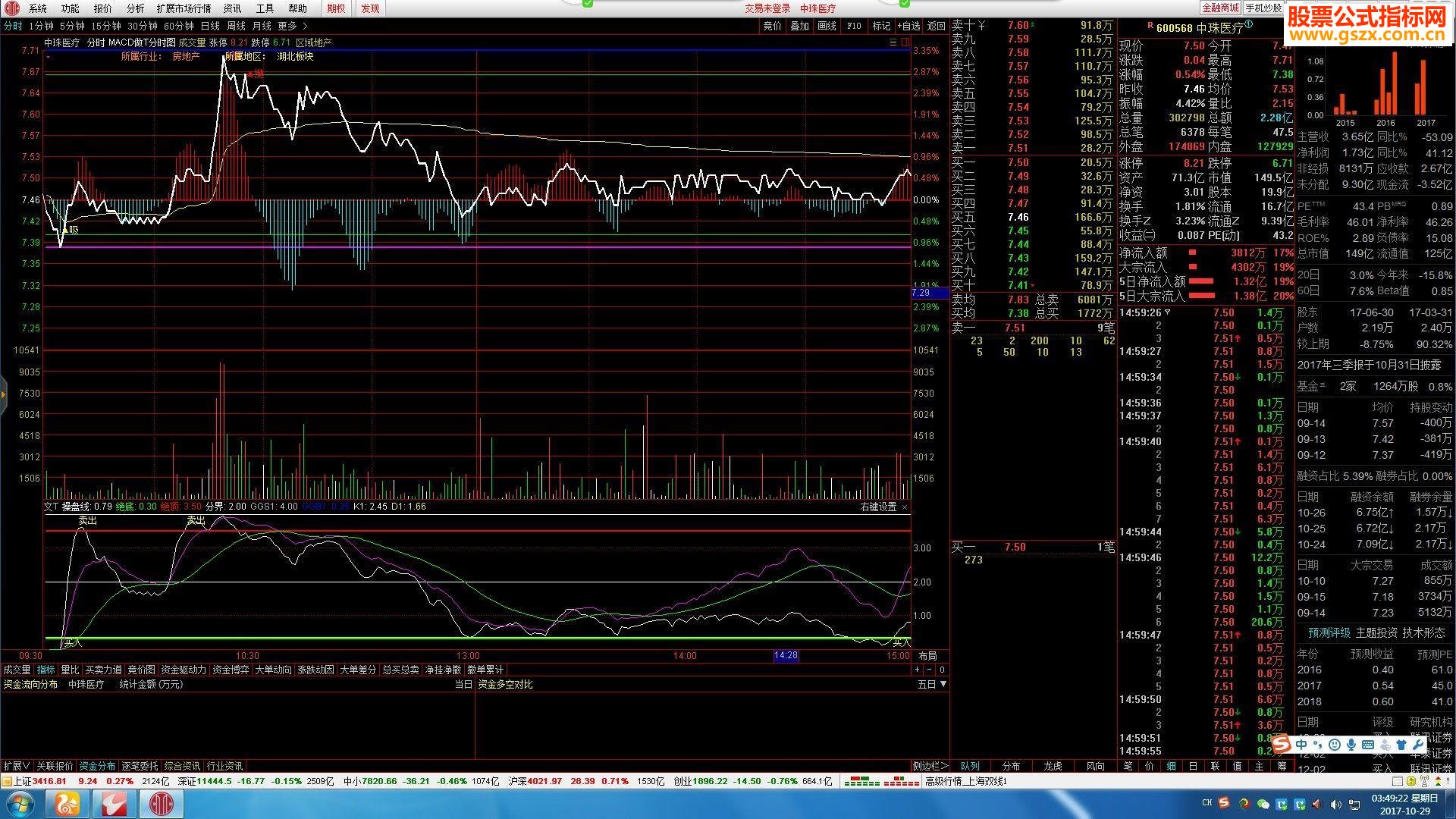Open the 系统 menu
1456x819 pixels.
37,8
